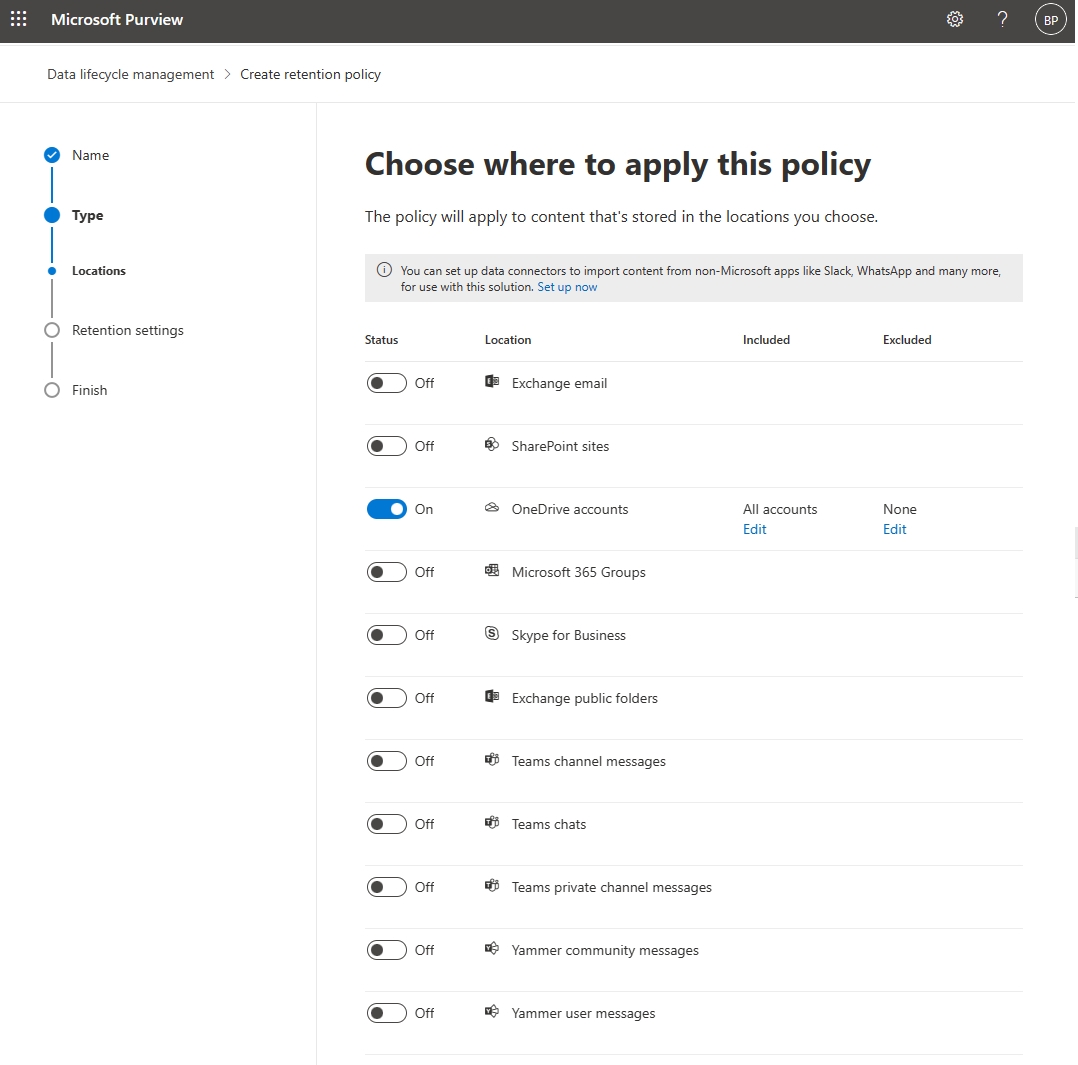1078x1065 pixels.
Task: Select the Retention settings step
Action: [x=128, y=330]
